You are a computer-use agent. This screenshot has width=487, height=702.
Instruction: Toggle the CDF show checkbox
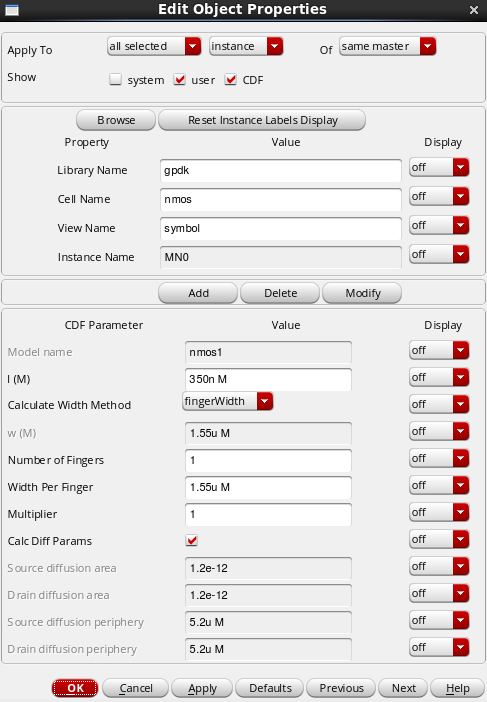(x=231, y=80)
